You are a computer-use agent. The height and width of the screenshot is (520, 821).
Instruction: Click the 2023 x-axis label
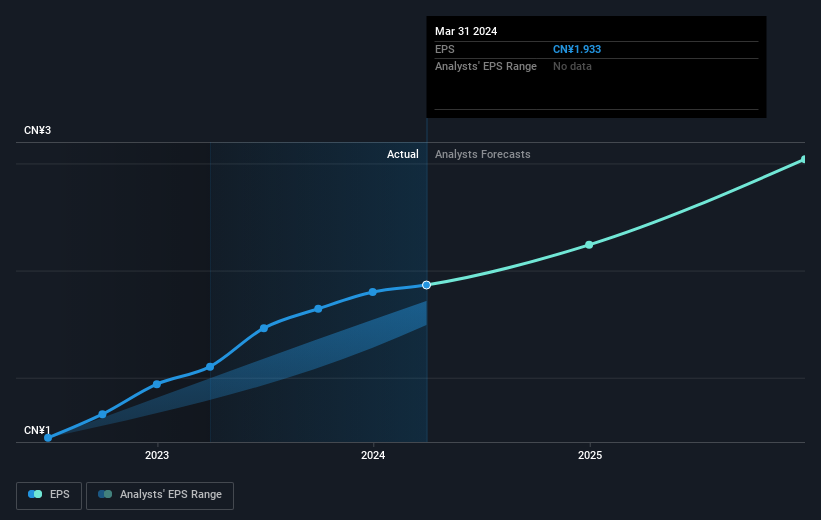(x=157, y=455)
